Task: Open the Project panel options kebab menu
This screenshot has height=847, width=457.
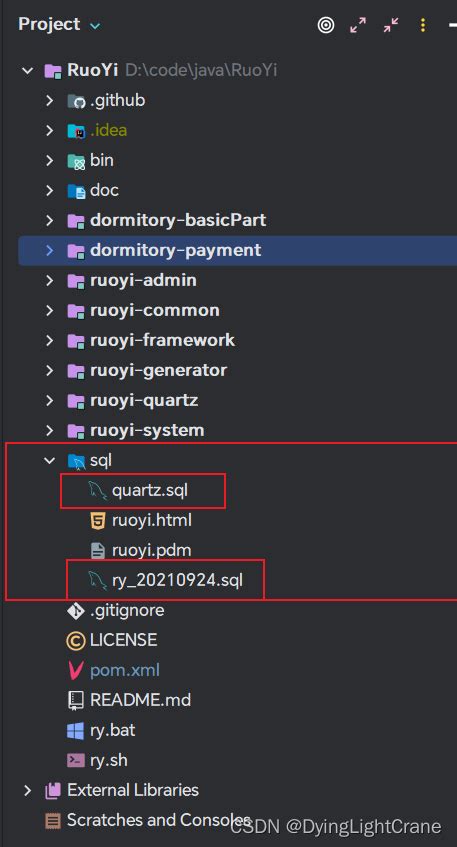Action: 423,24
